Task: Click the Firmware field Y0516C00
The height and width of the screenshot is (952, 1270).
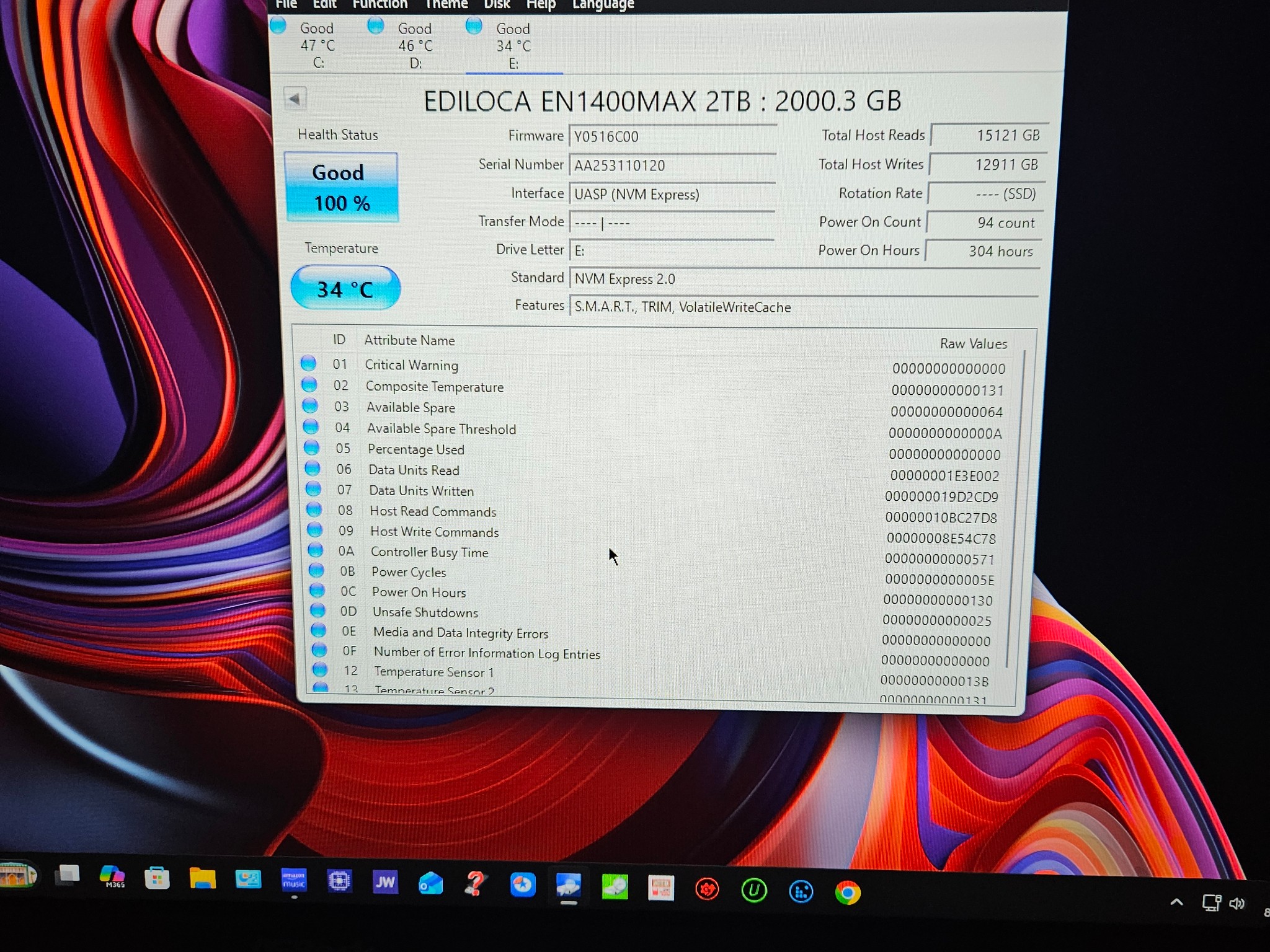Action: coord(672,136)
